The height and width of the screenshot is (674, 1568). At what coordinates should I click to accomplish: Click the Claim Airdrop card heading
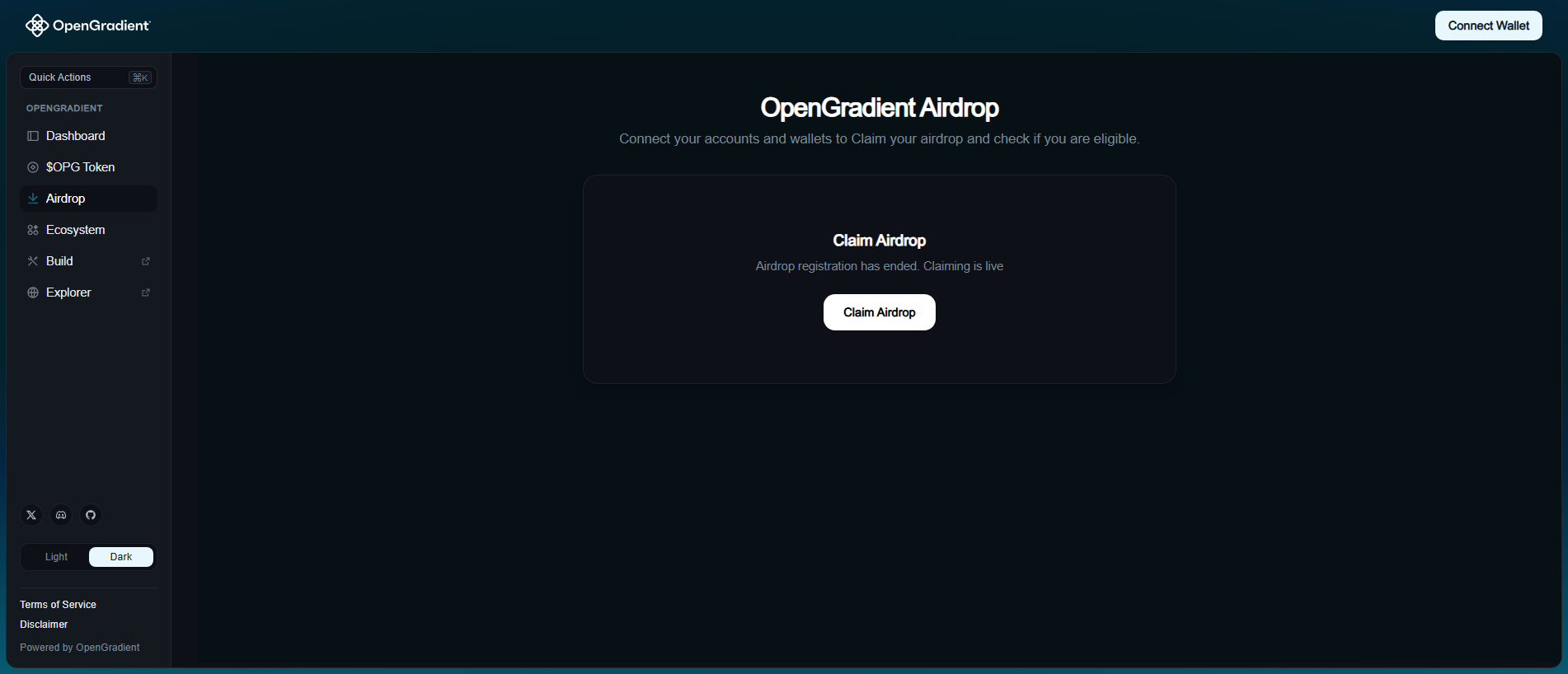coord(879,241)
